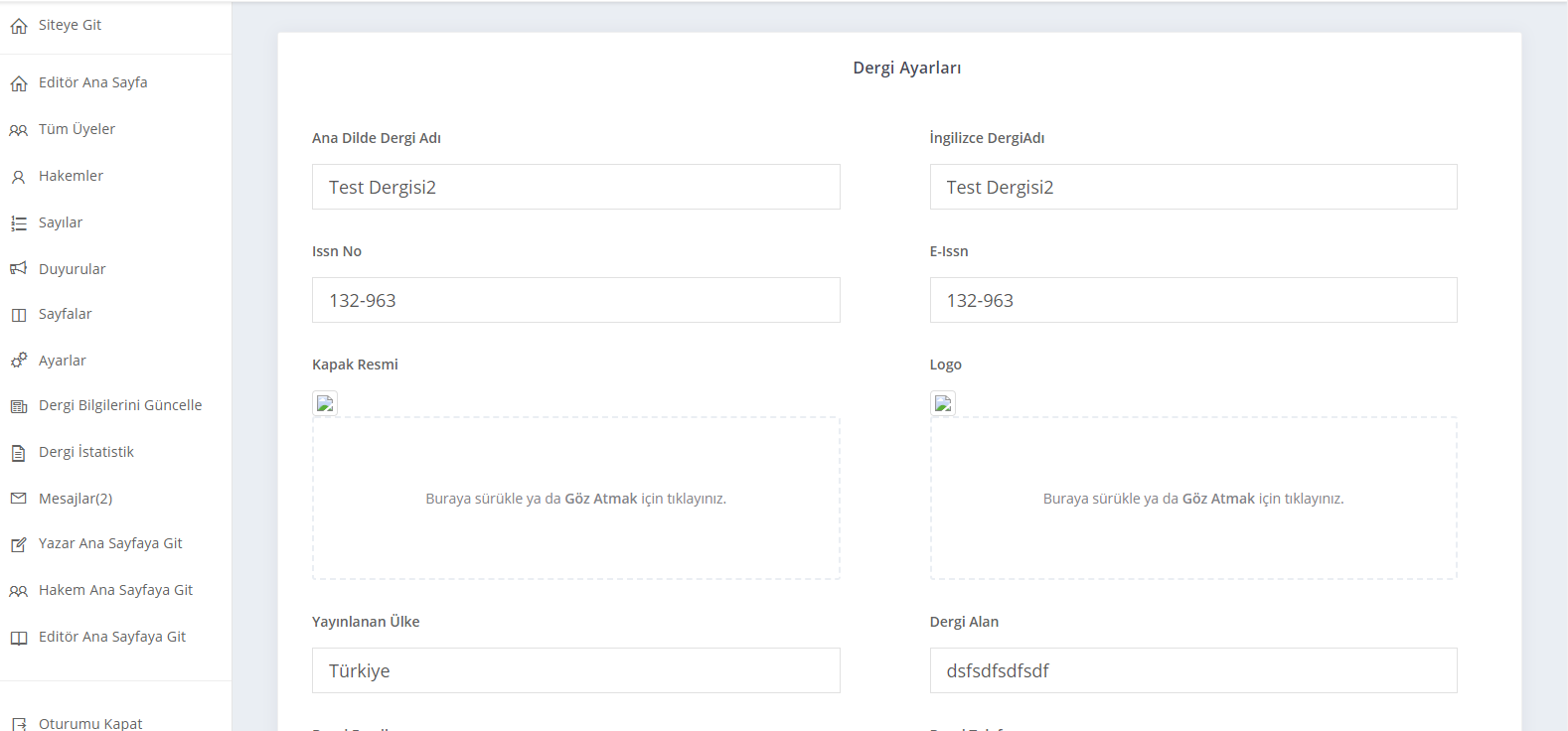Open Editör Ana Sayfa menu item
The image size is (1568, 731).
click(92, 82)
